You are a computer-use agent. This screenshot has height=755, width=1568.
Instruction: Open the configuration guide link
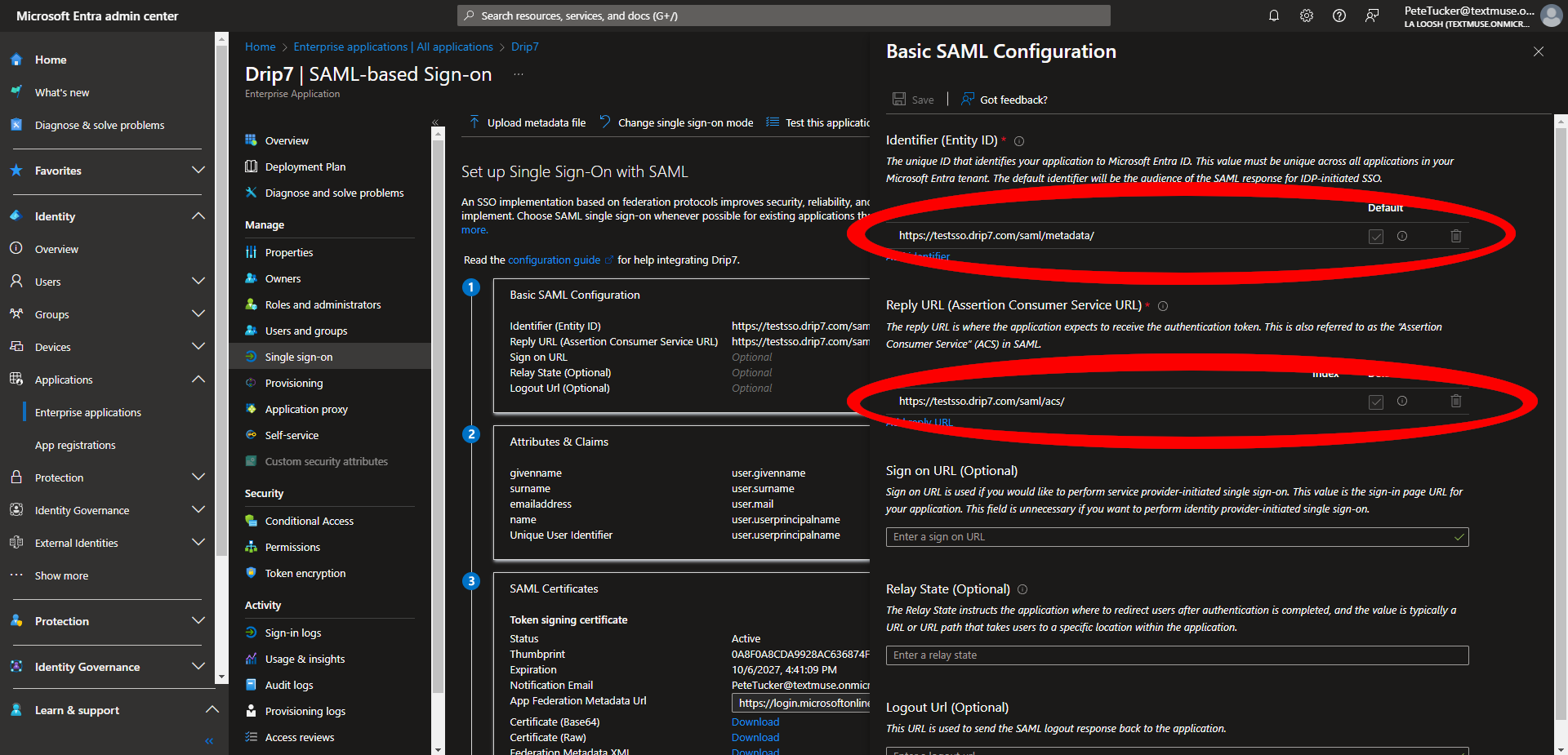point(555,260)
